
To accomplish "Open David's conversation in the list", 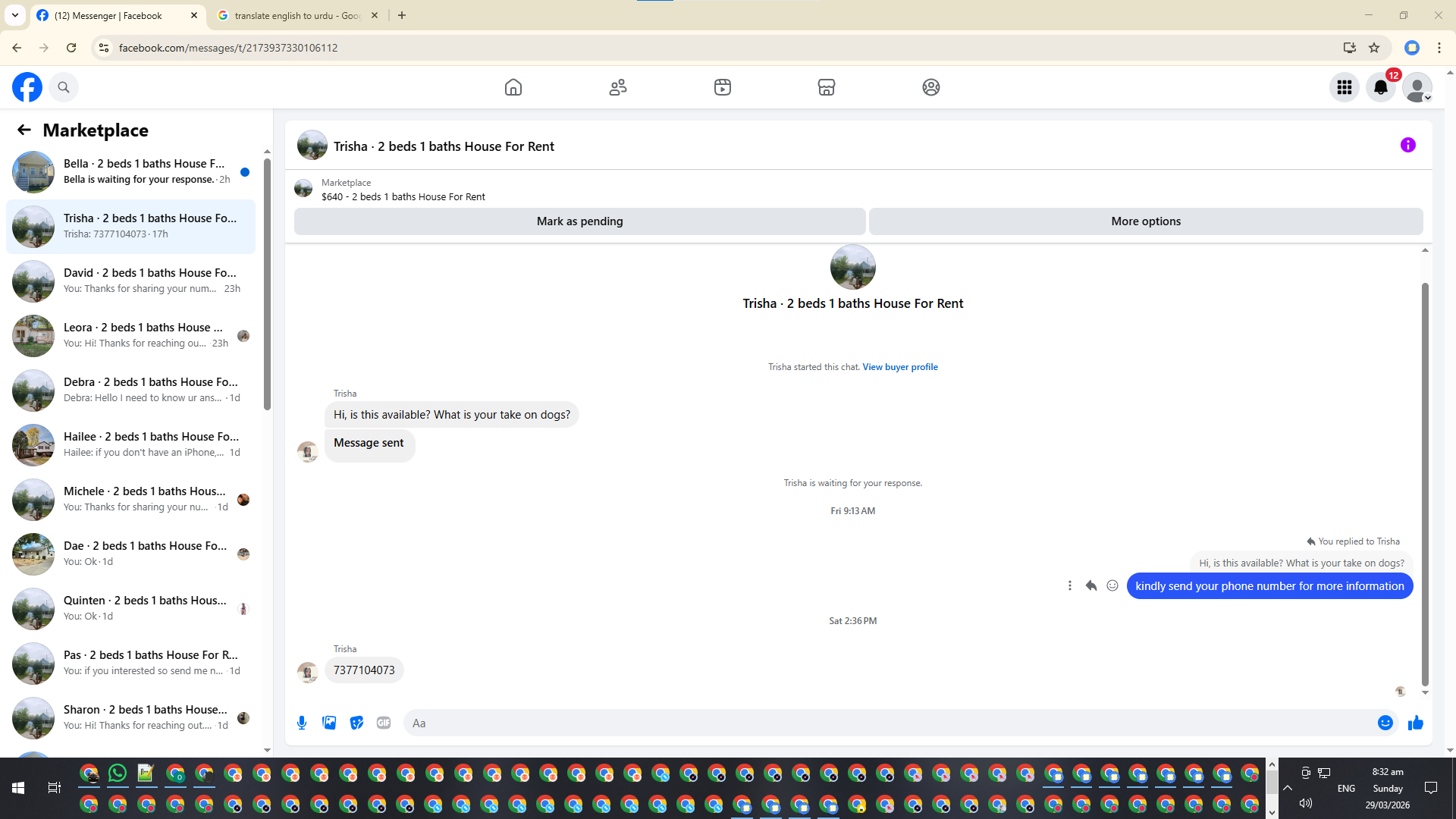I will coord(130,281).
